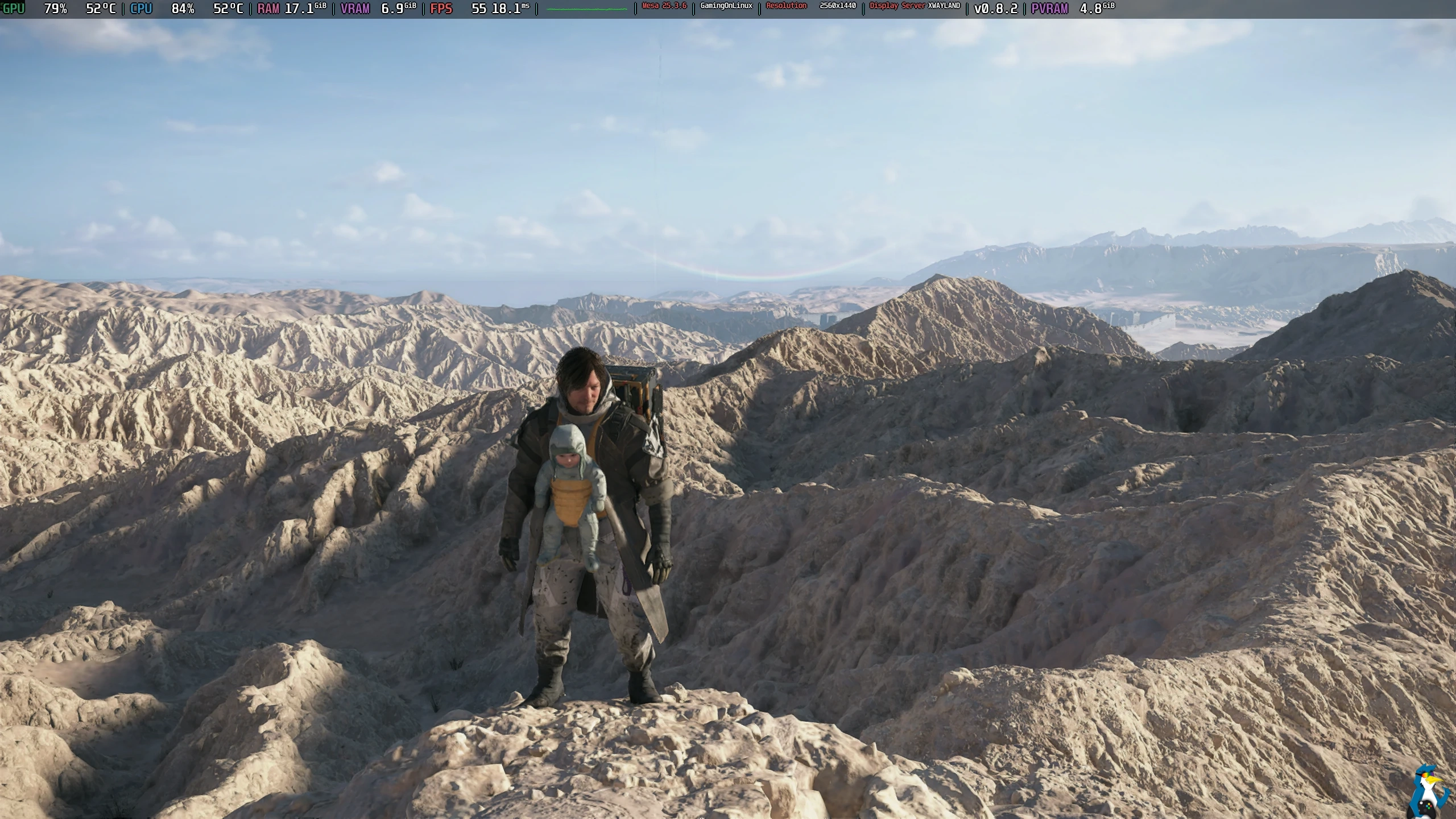Click the red FPS label

pyautogui.click(x=441, y=9)
